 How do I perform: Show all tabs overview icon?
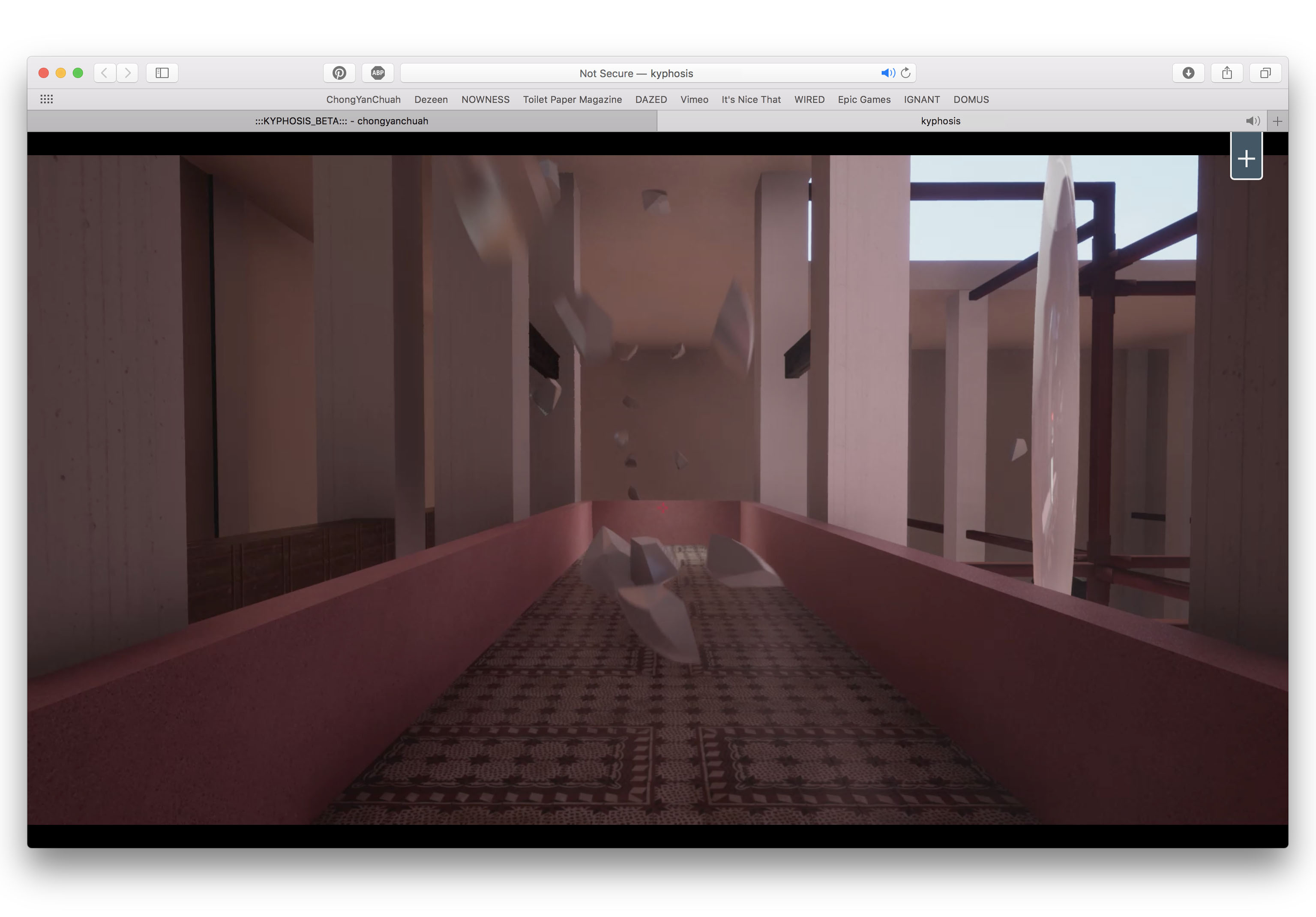pos(1265,73)
